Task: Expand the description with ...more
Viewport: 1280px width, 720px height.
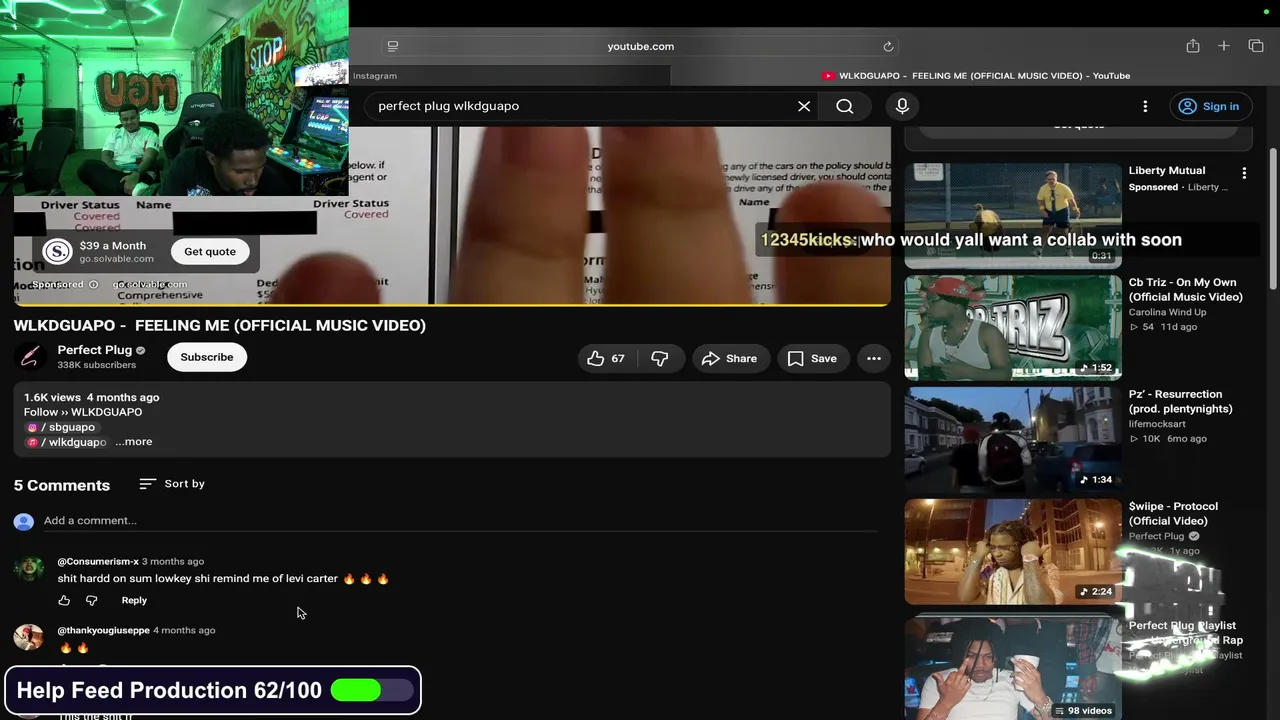Action: pyautogui.click(x=134, y=442)
